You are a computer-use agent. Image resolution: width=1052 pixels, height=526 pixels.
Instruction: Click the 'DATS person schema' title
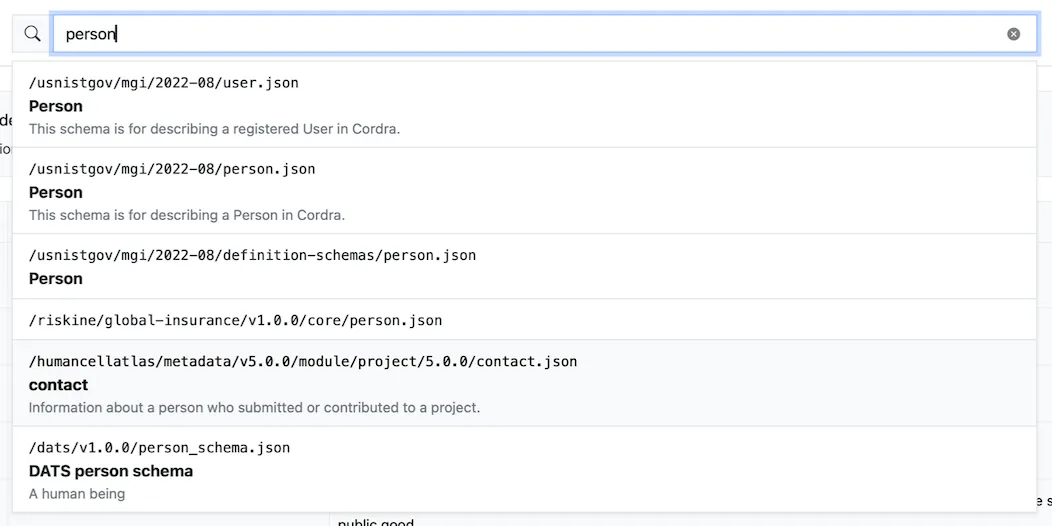111,471
